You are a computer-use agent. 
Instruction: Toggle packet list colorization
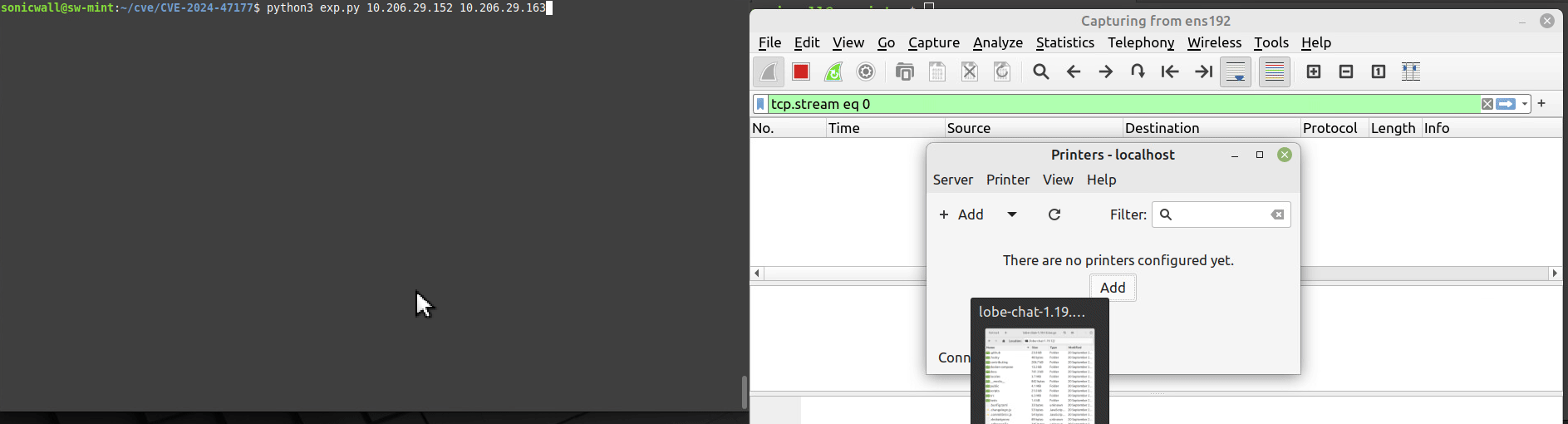(x=1274, y=72)
